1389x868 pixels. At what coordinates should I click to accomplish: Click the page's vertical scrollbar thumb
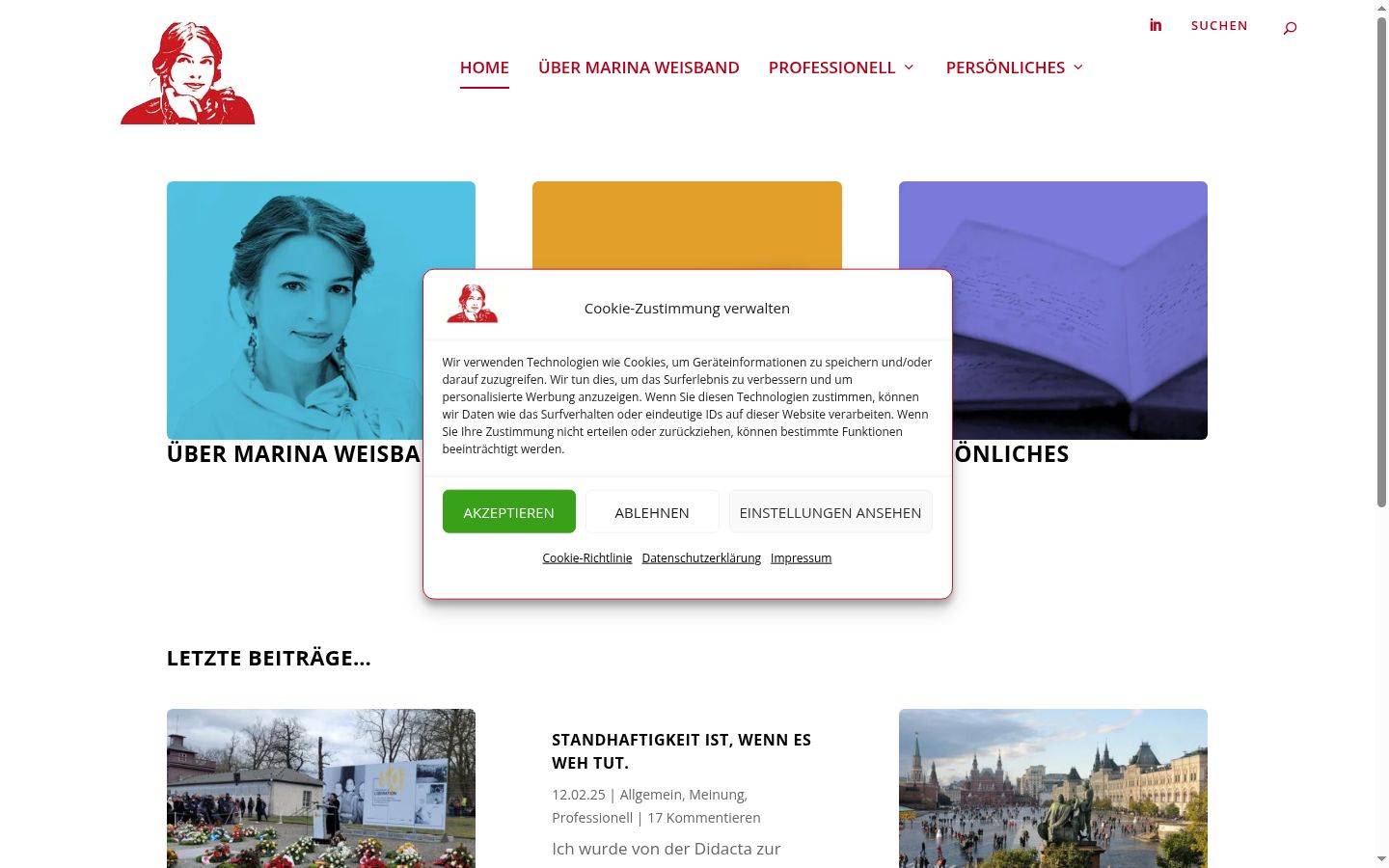point(1381,260)
